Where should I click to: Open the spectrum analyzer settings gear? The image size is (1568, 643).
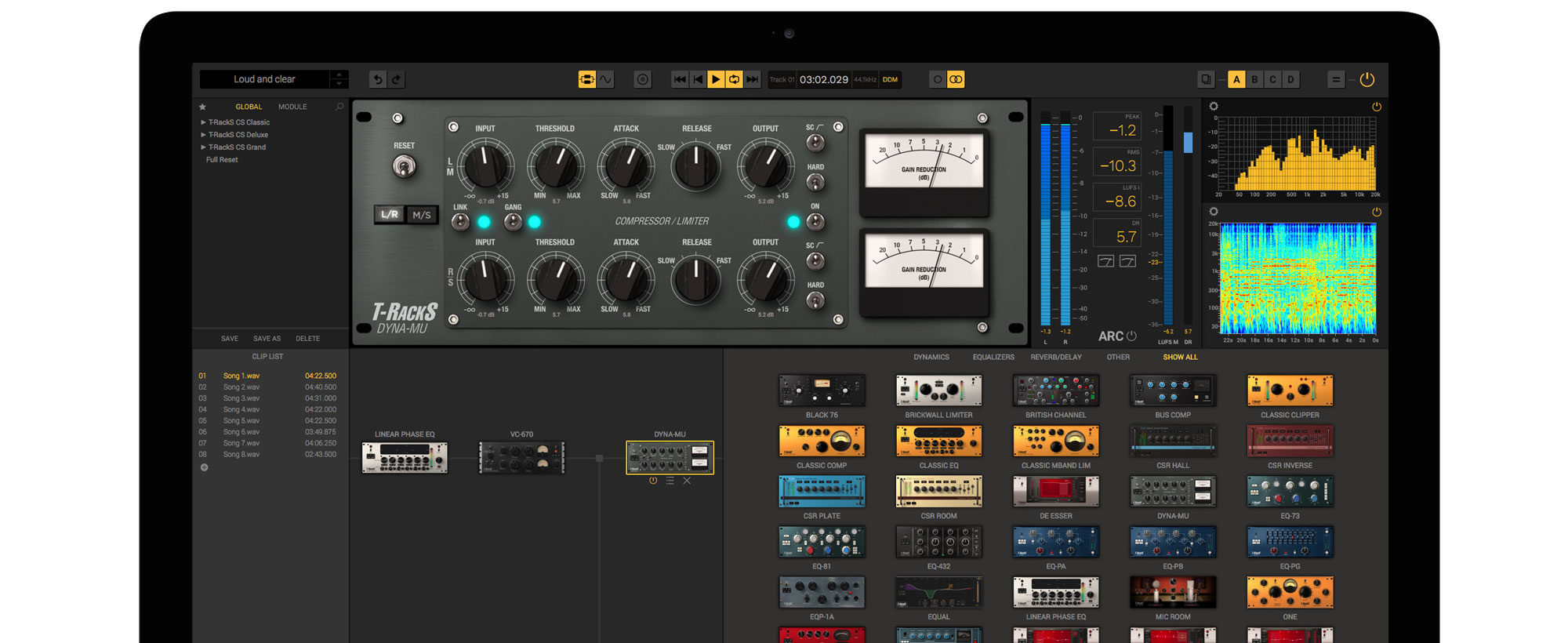[1214, 106]
